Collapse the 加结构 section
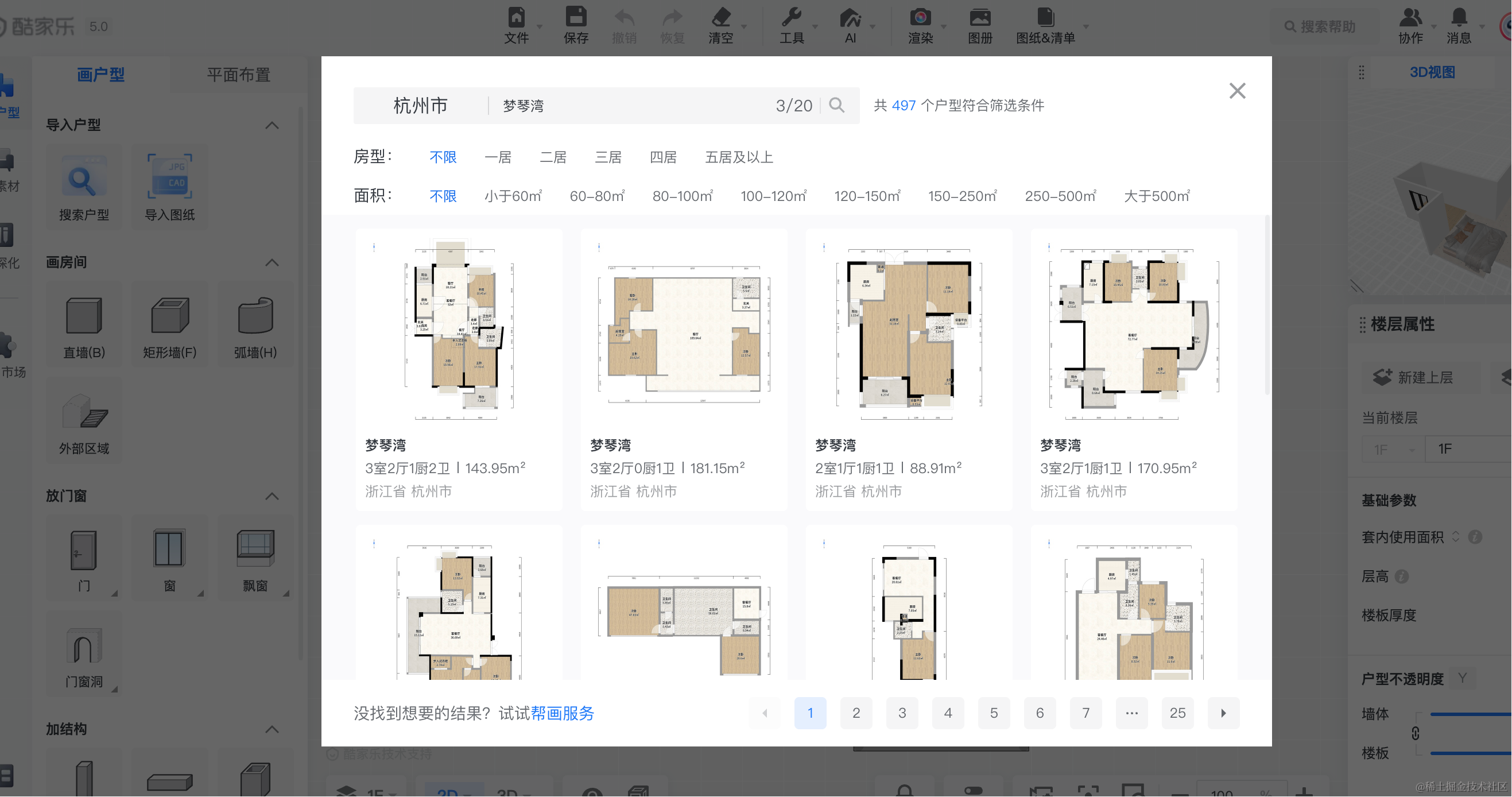1512x797 pixels. (x=272, y=729)
